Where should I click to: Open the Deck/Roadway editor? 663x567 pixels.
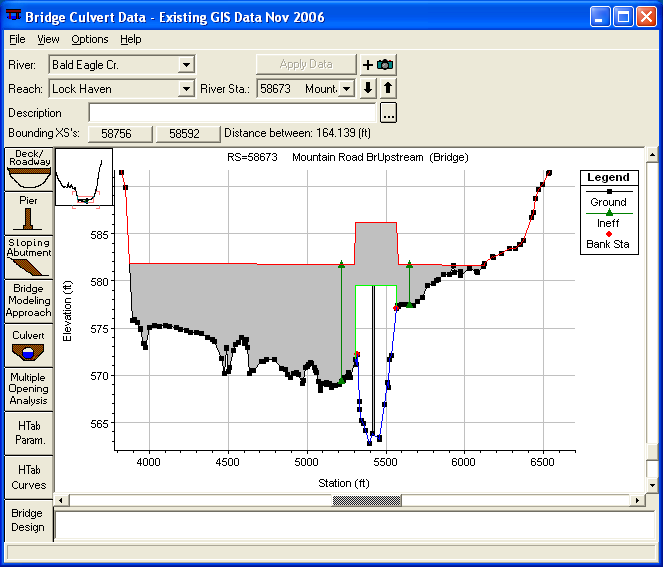[x=28, y=168]
